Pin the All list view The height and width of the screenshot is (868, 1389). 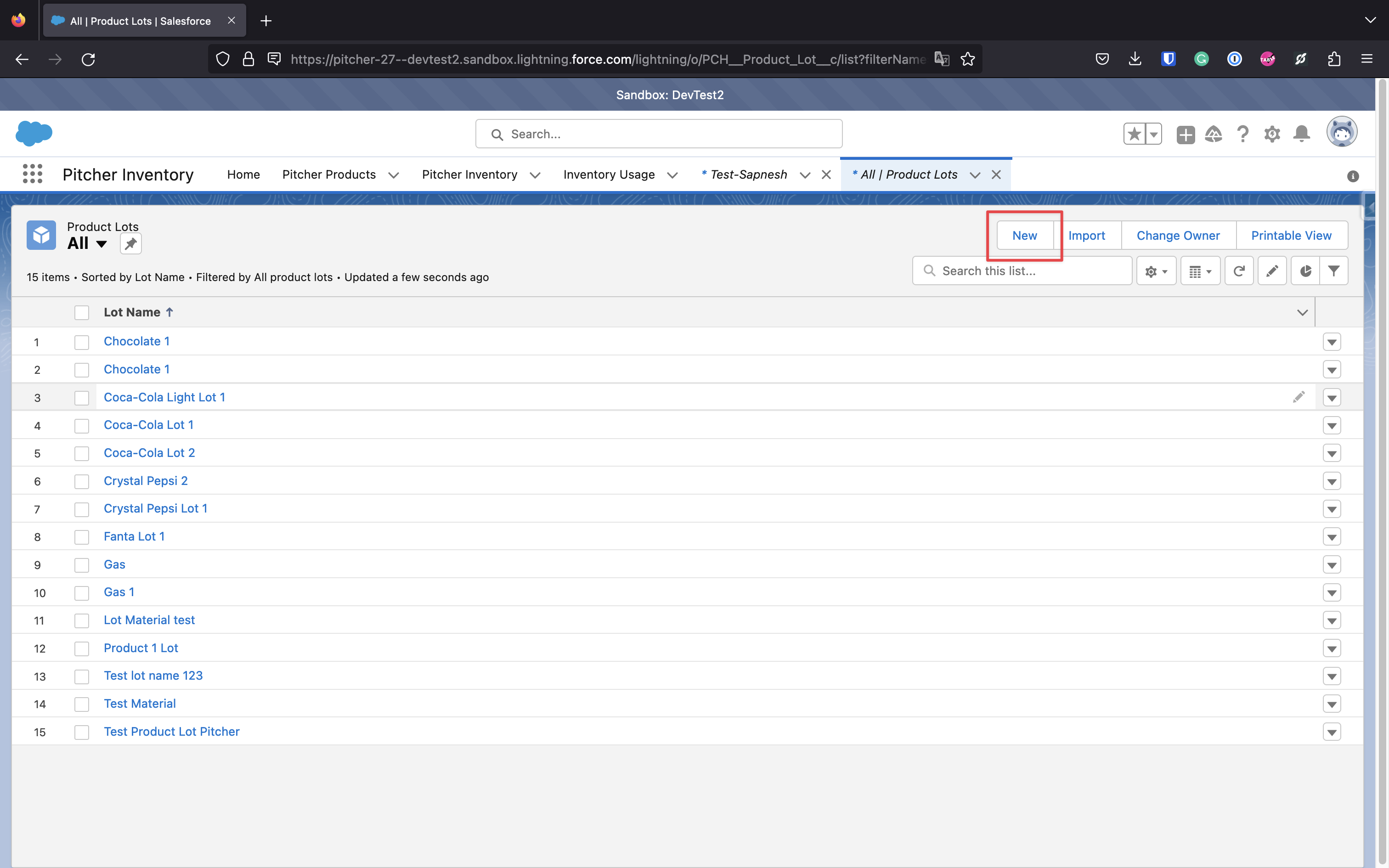[130, 244]
